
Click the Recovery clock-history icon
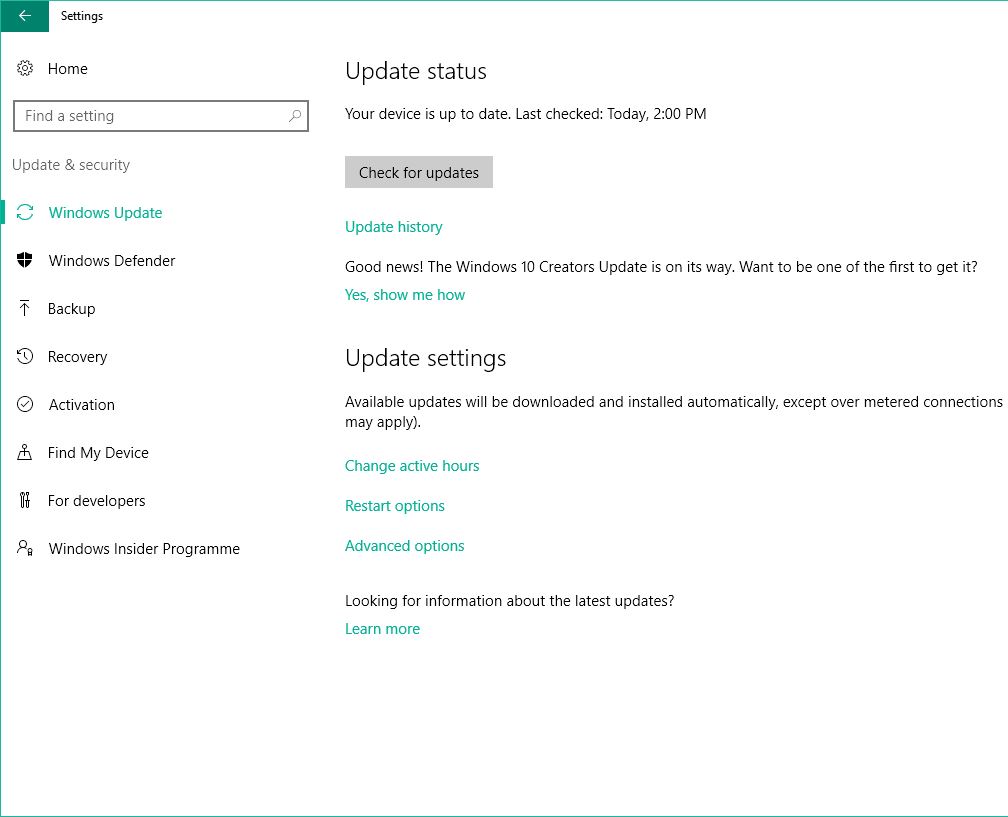tap(24, 356)
